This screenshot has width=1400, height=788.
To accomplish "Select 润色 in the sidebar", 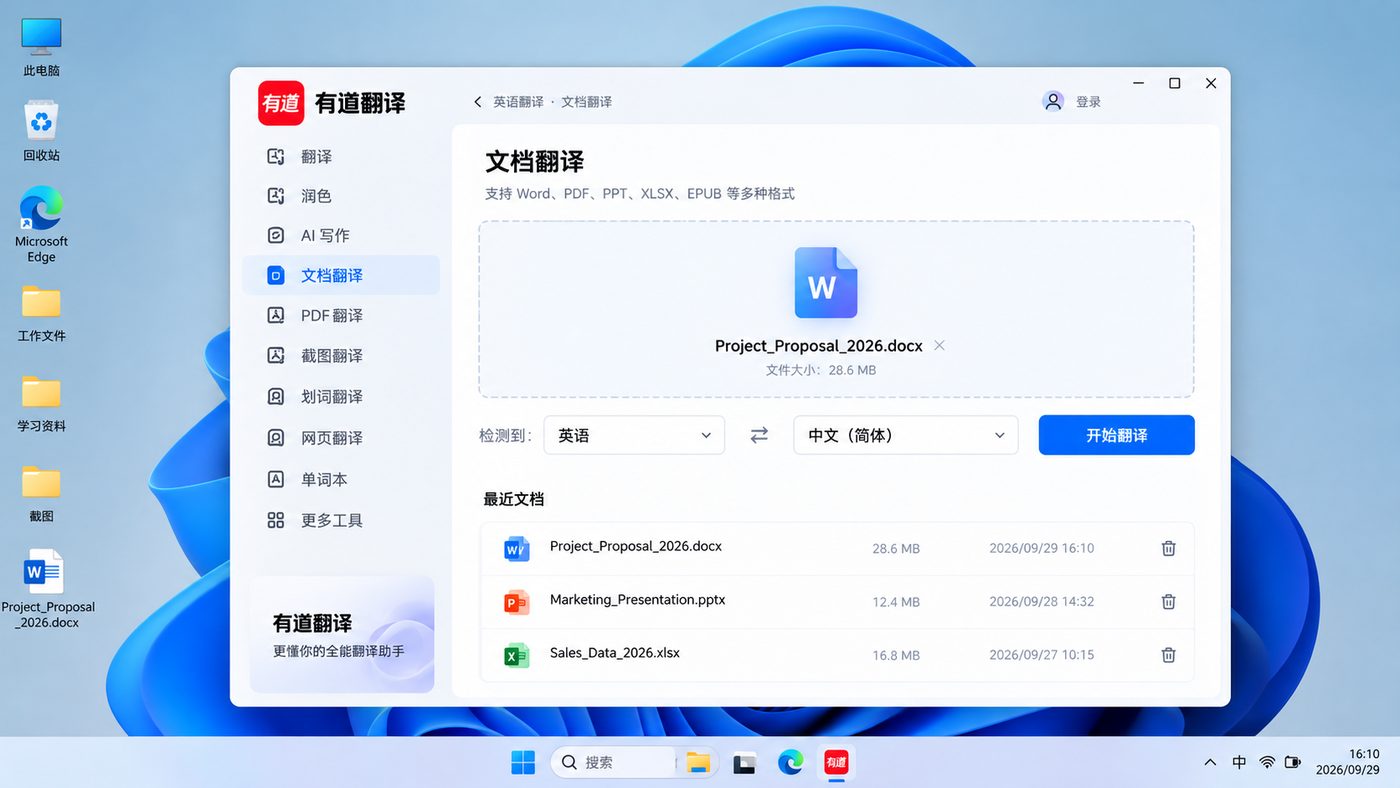I will 340,196.
